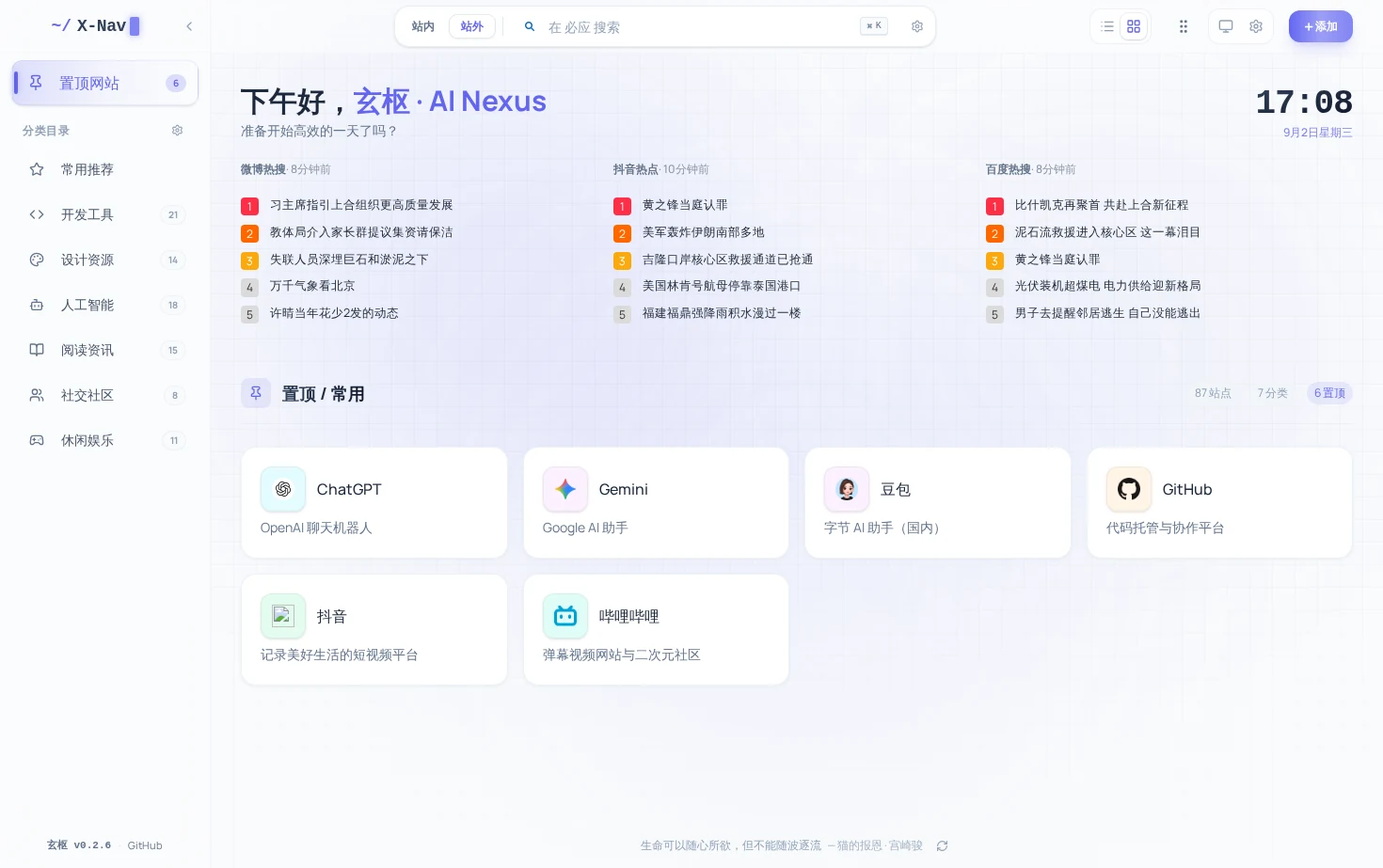Click the 百度热搜 heading
Image resolution: width=1383 pixels, height=868 pixels.
coord(1008,169)
